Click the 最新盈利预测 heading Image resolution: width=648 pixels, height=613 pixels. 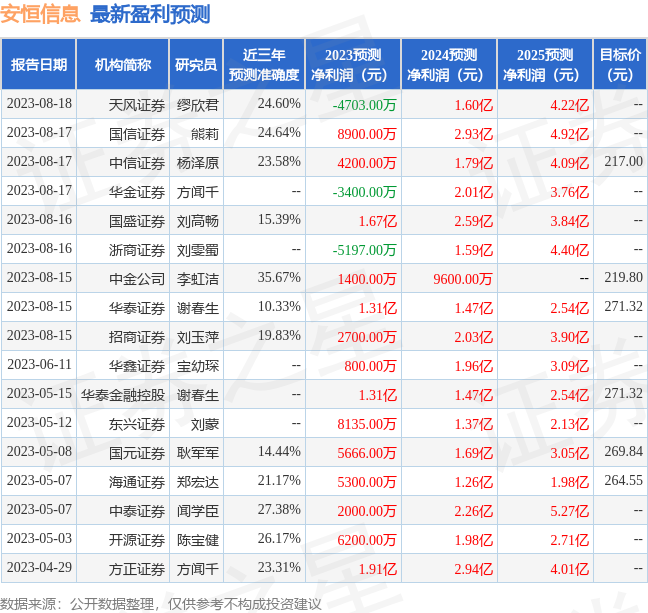coord(150,14)
